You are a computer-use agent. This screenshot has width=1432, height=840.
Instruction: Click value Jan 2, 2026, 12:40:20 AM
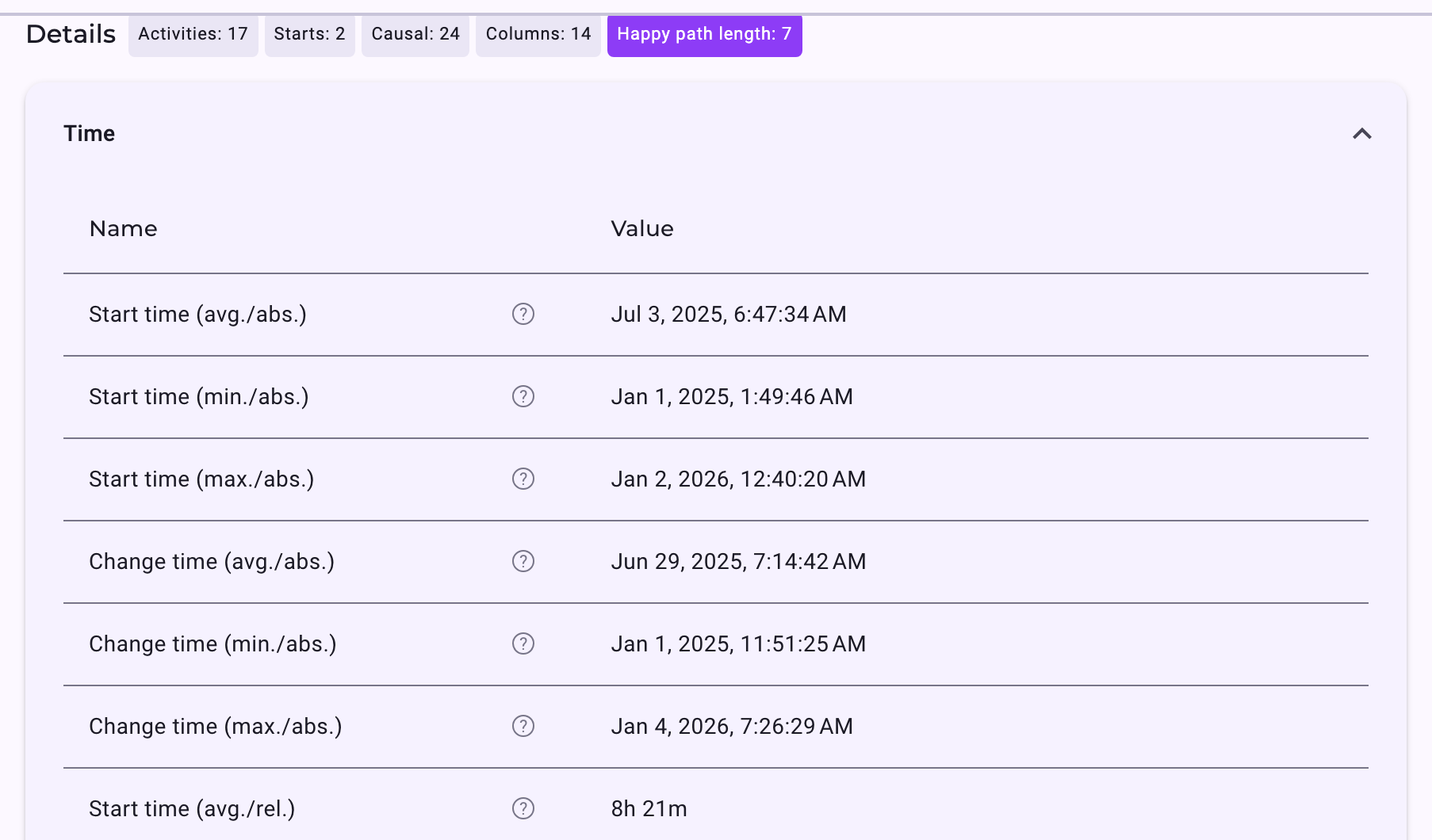738,479
